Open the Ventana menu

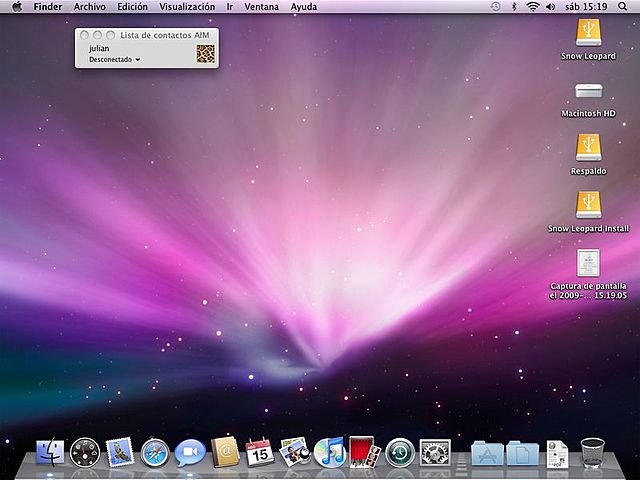coord(262,7)
